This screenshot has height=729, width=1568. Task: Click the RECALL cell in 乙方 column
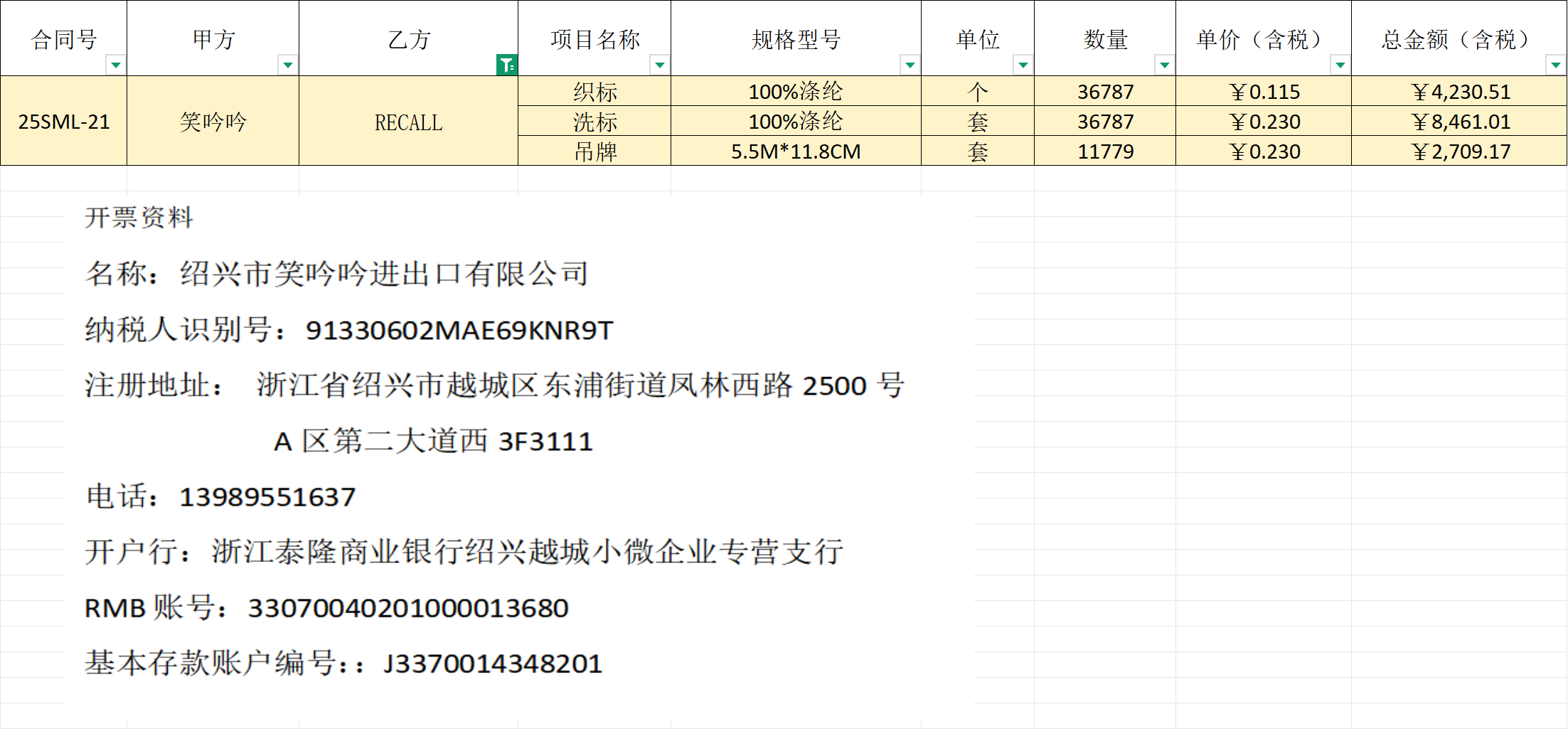pos(408,122)
